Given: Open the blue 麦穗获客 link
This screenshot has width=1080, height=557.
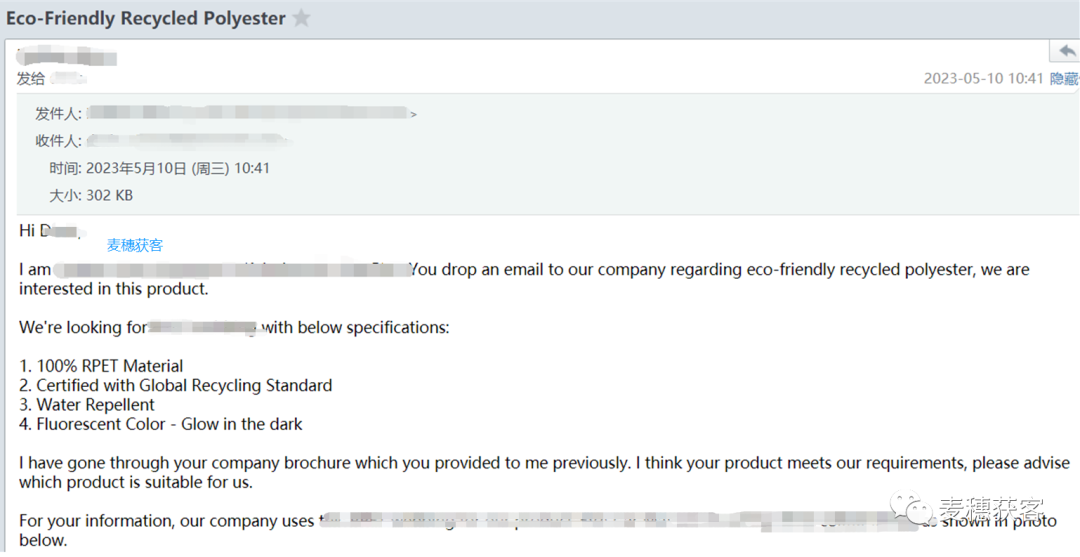Looking at the screenshot, I should (135, 245).
